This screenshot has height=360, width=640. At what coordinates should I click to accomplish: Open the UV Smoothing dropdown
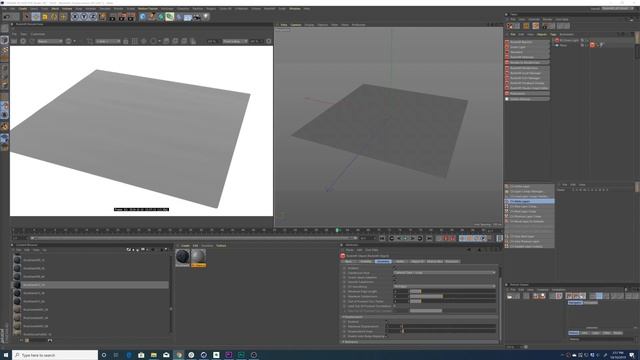click(444, 286)
